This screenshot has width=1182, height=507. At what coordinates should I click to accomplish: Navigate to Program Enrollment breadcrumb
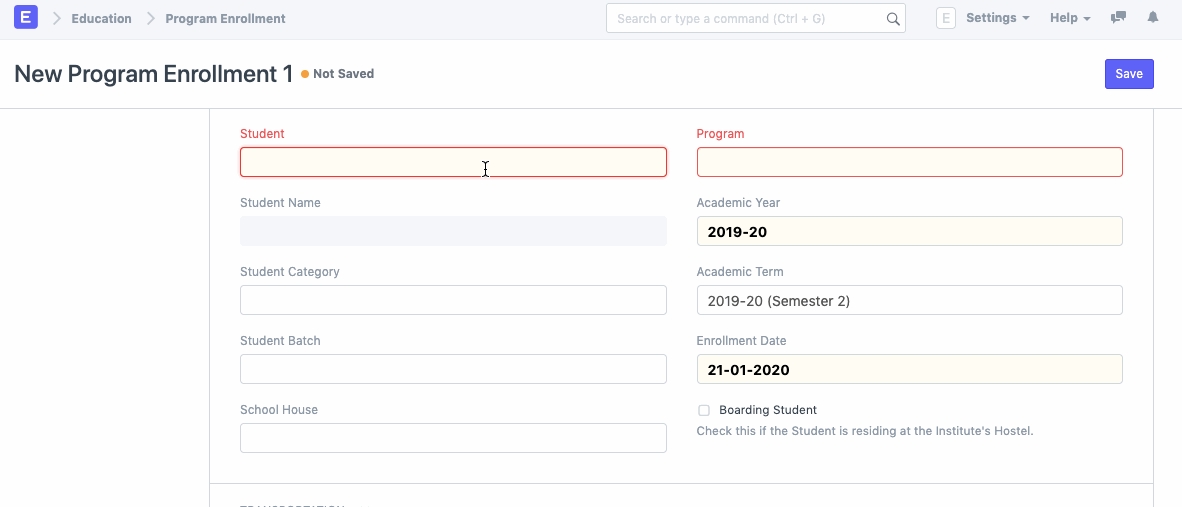(x=225, y=19)
